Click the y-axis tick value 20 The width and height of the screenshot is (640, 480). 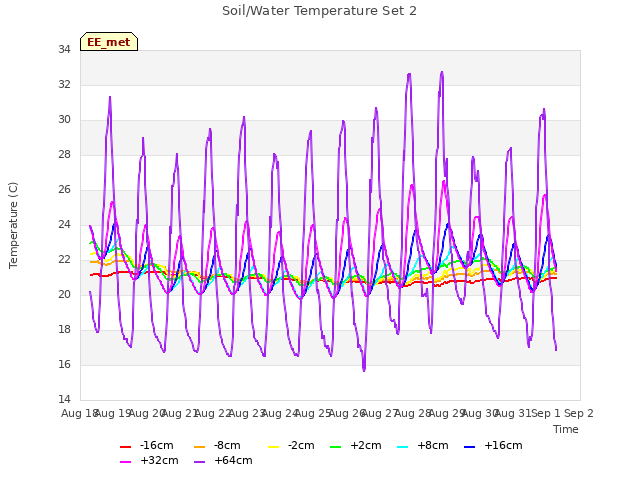[64, 295]
